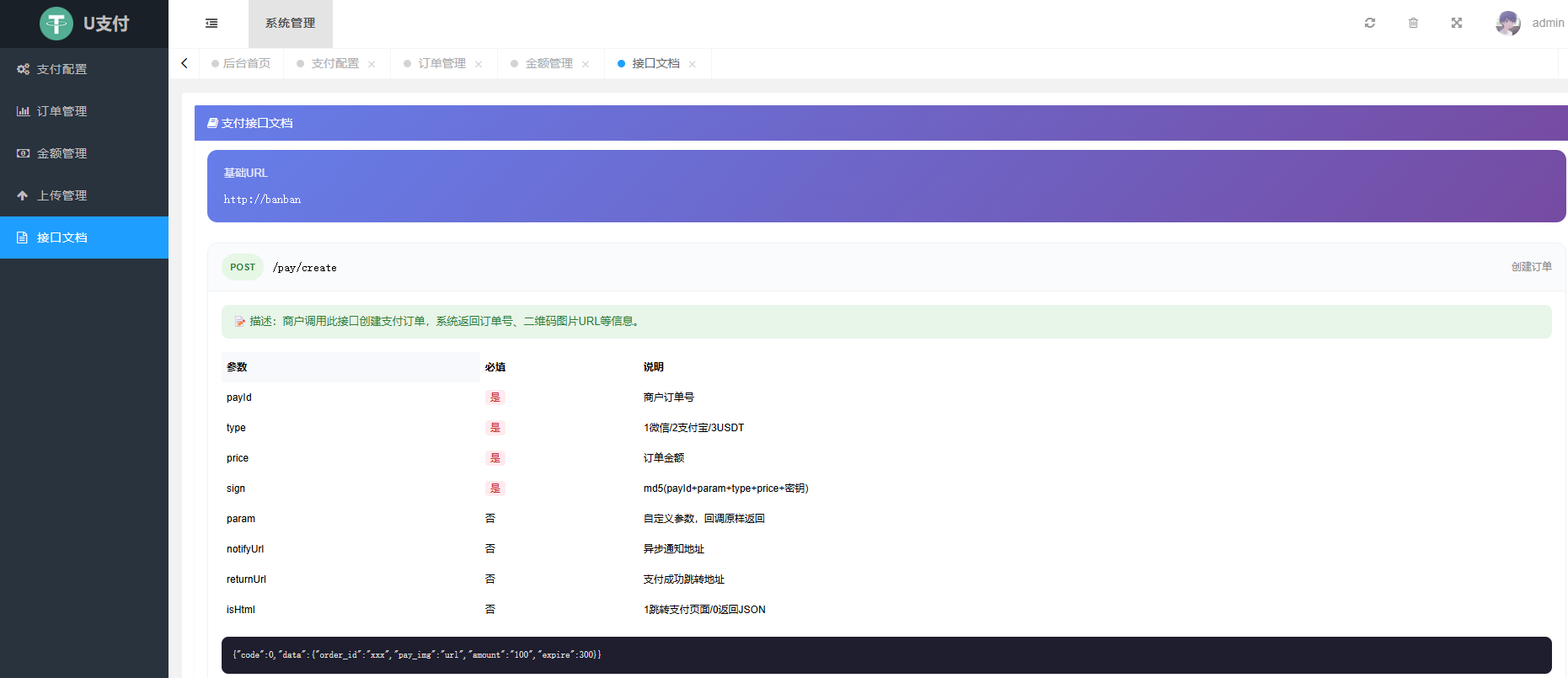Open 上传管理 in the sidebar
Image resolution: width=1568 pixels, height=678 pixels.
[x=84, y=195]
